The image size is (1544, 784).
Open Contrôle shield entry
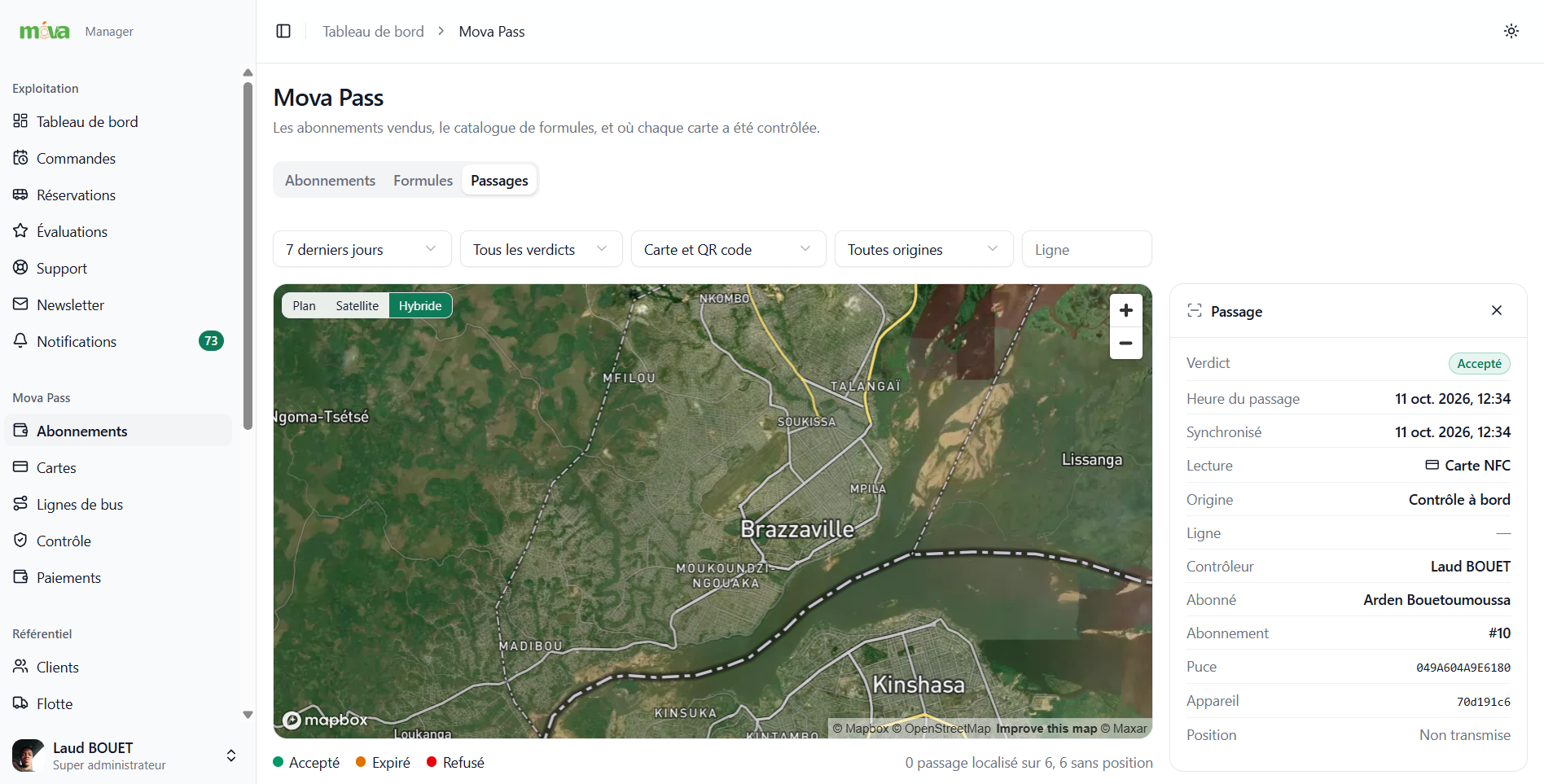pyautogui.click(x=118, y=541)
